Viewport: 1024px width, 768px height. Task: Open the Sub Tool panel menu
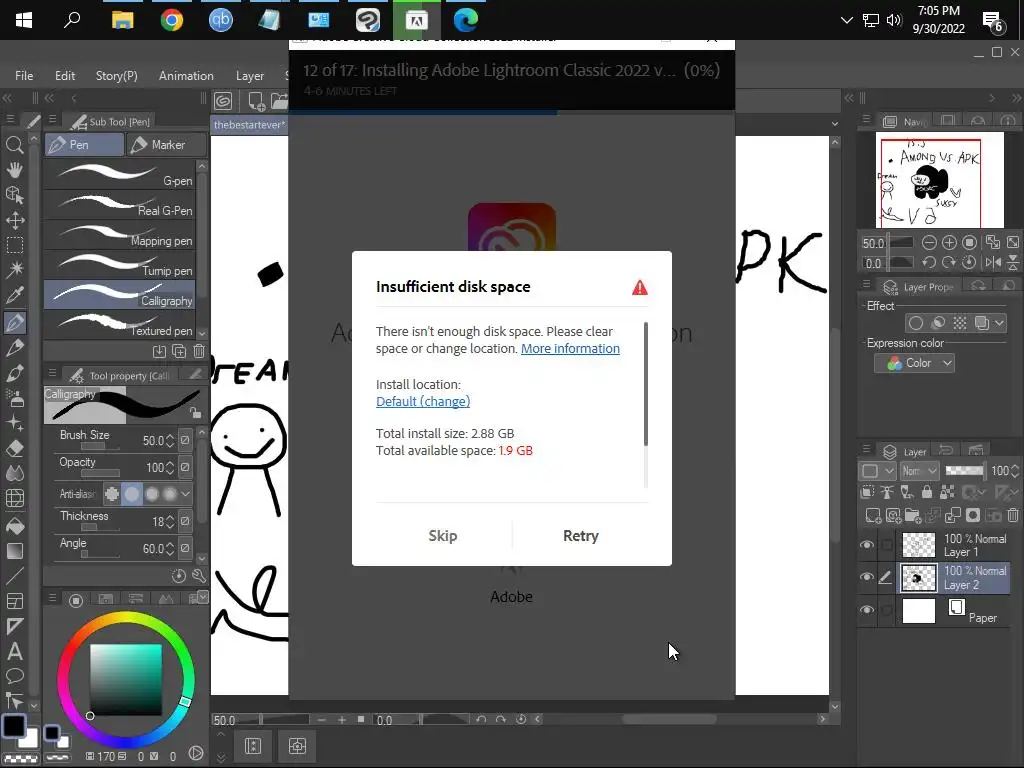[52, 120]
